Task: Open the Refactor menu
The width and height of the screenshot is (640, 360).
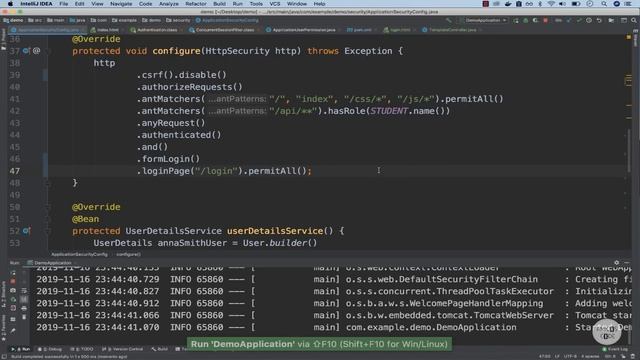Action: tap(196, 4)
